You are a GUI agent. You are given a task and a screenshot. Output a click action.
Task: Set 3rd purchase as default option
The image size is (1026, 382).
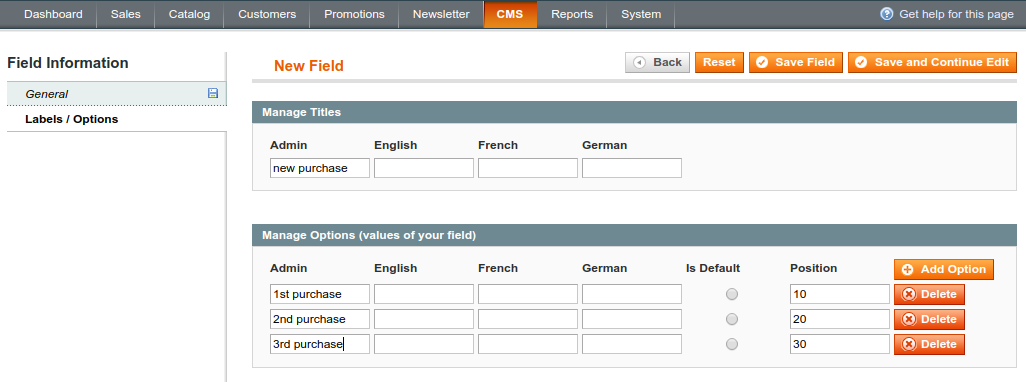(x=732, y=344)
